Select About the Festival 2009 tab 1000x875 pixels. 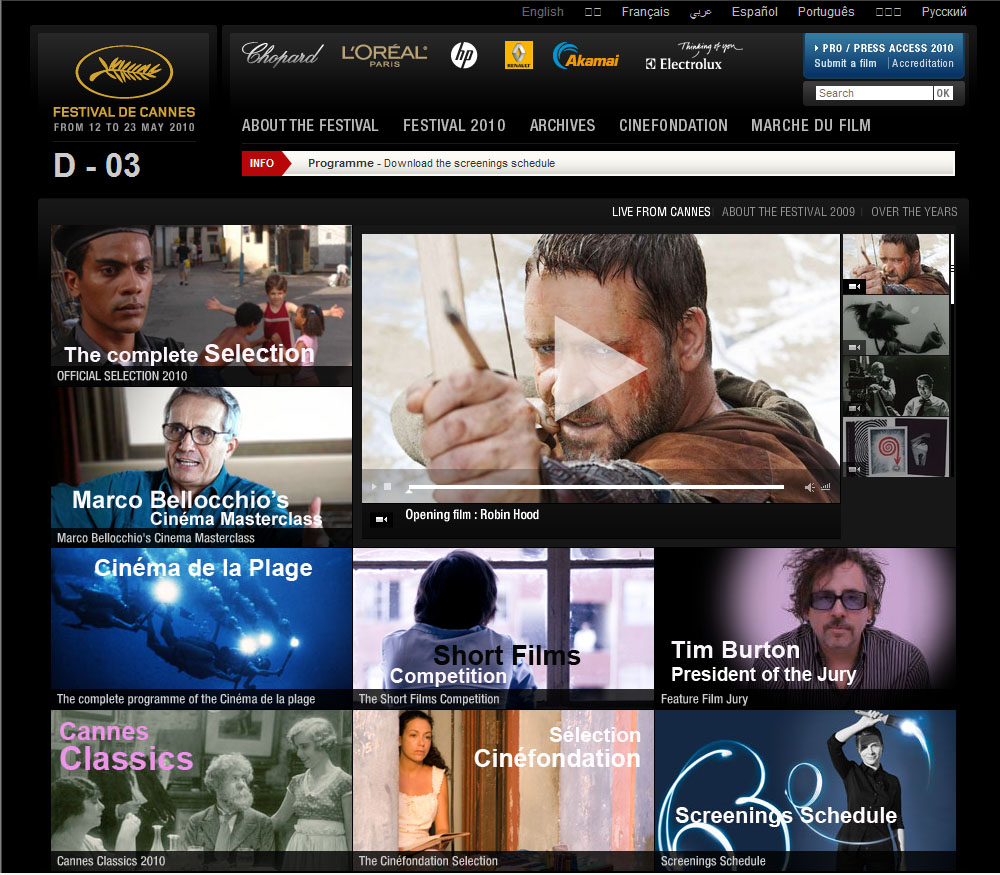[788, 212]
